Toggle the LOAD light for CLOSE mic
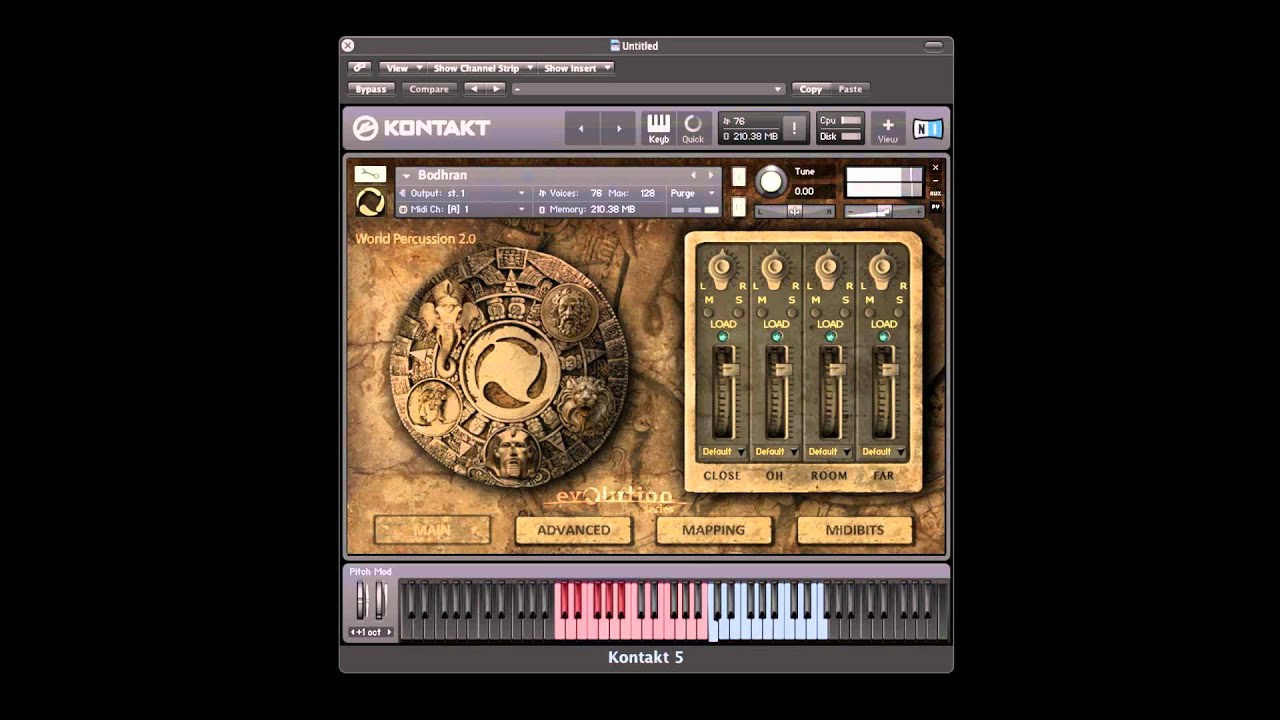 [x=723, y=337]
